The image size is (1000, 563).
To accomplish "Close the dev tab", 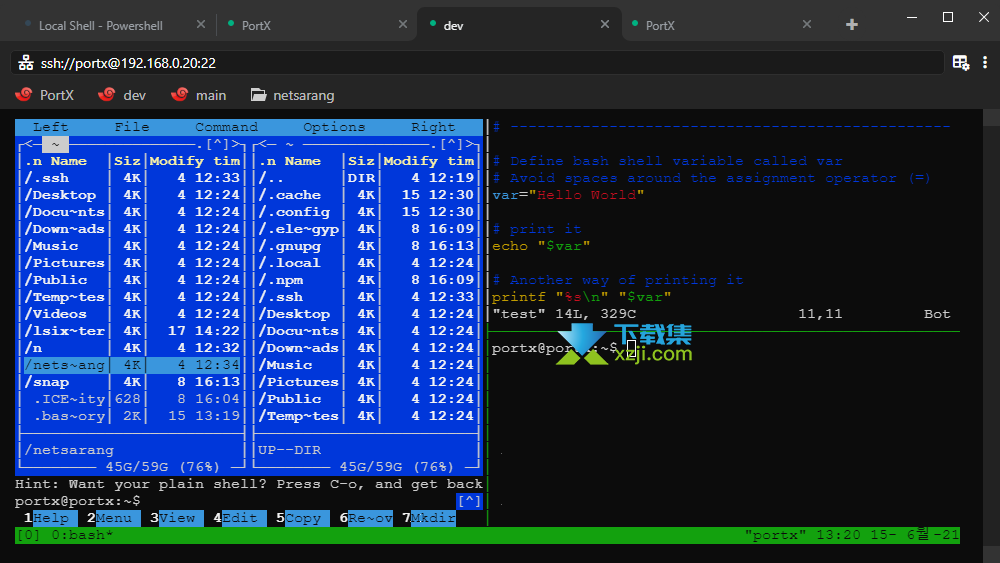I will click(x=605, y=24).
